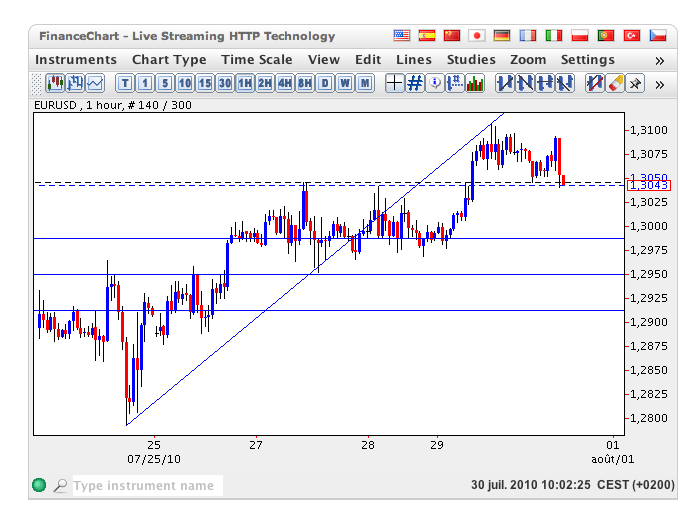Toggle the volume bars icon
The height and width of the screenshot is (506, 683).
[475, 83]
